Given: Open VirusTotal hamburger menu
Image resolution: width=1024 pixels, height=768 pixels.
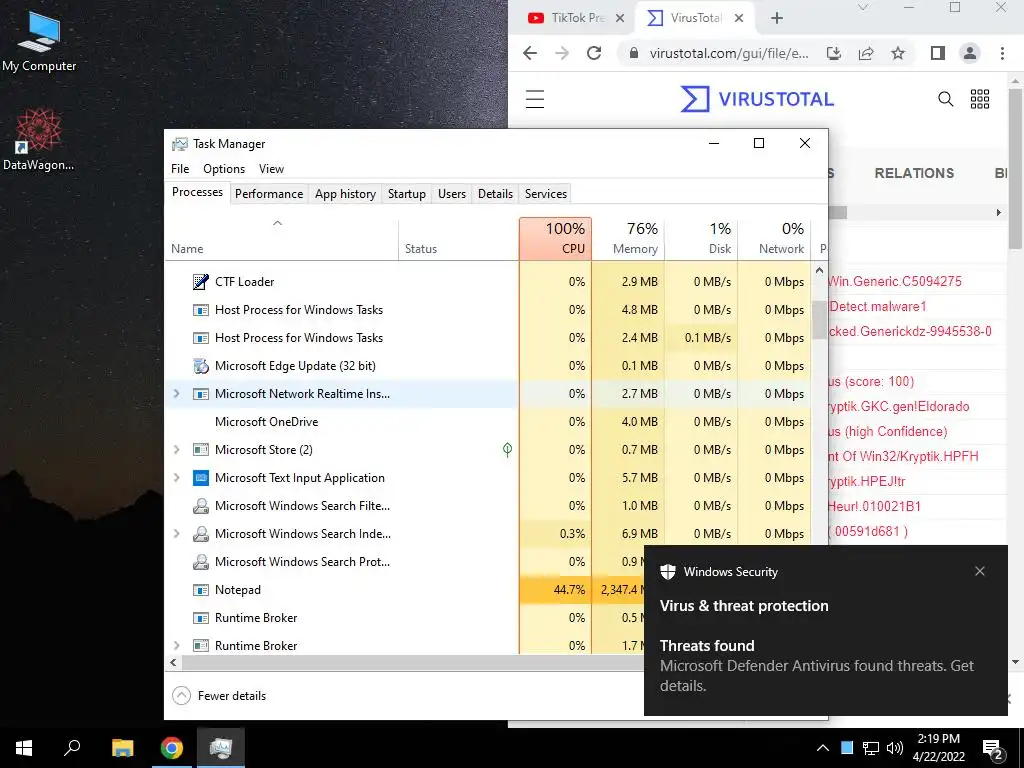Looking at the screenshot, I should coord(535,99).
